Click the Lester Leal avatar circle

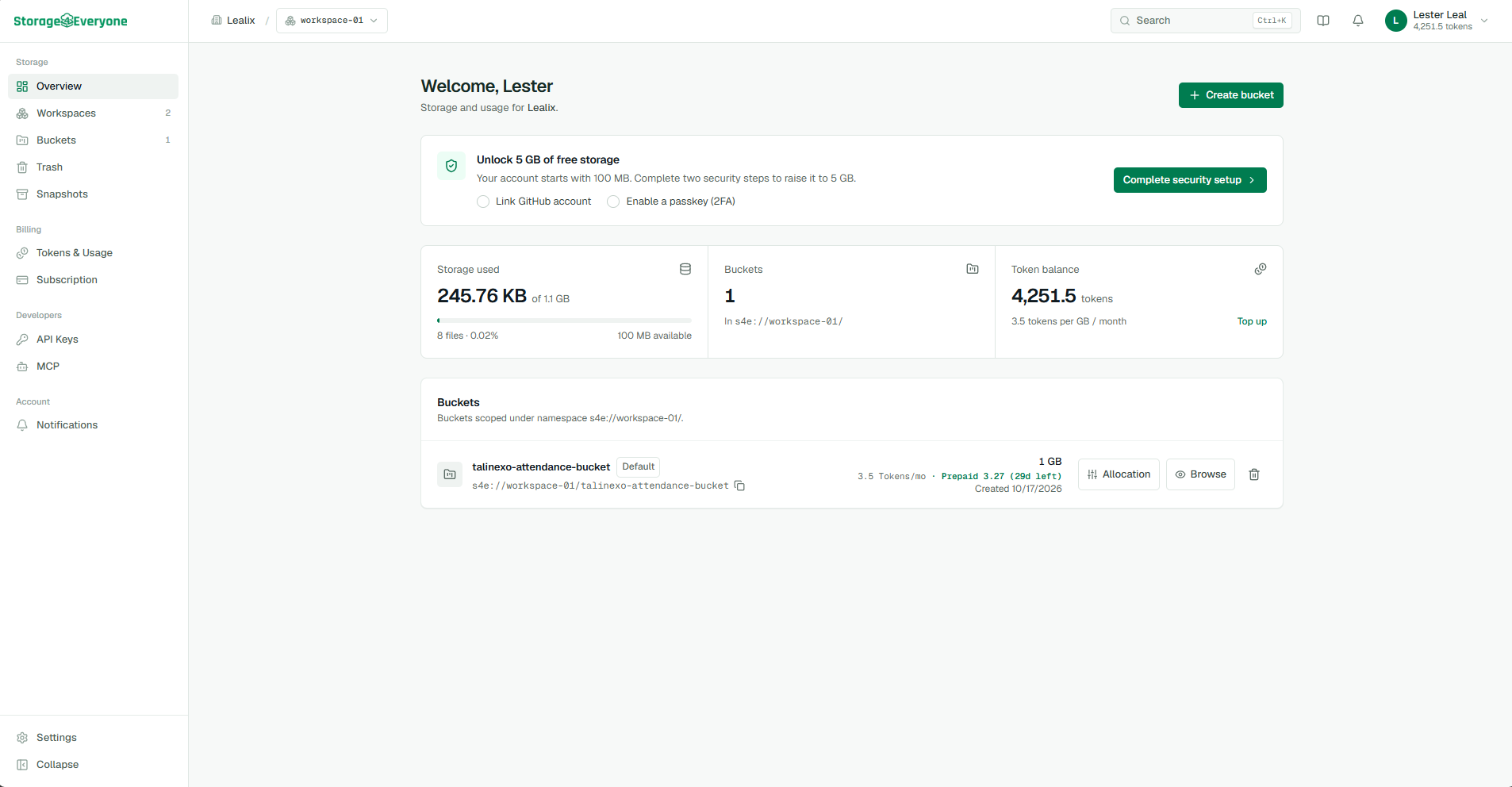(1396, 21)
